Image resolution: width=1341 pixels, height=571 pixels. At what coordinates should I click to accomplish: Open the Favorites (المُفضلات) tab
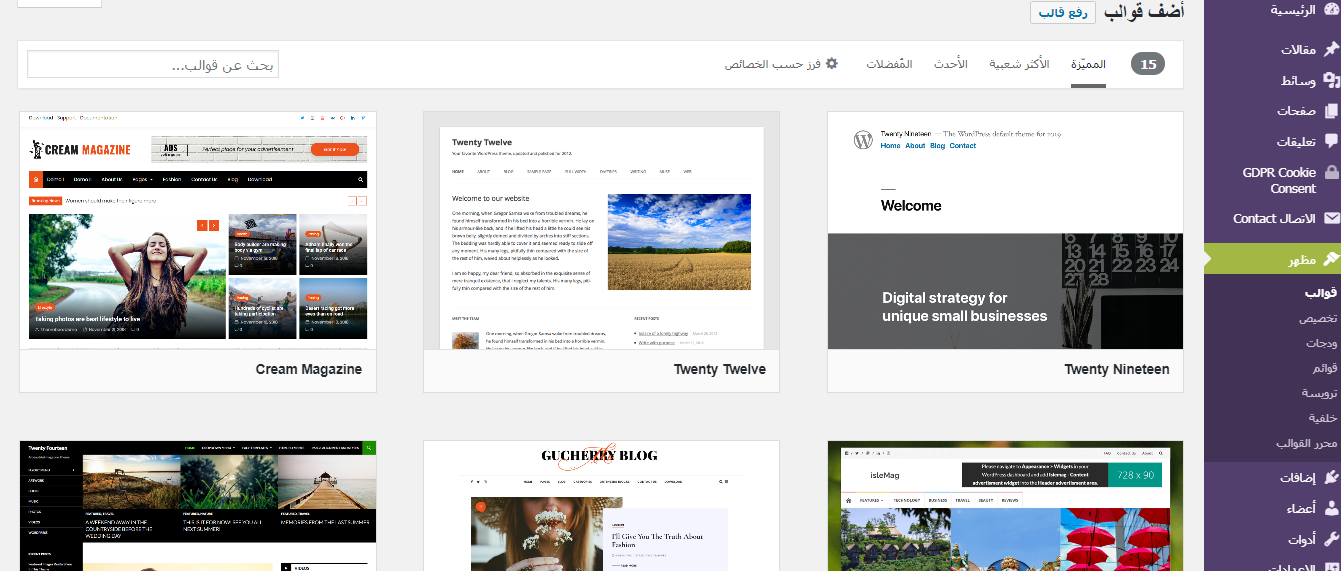coord(889,64)
